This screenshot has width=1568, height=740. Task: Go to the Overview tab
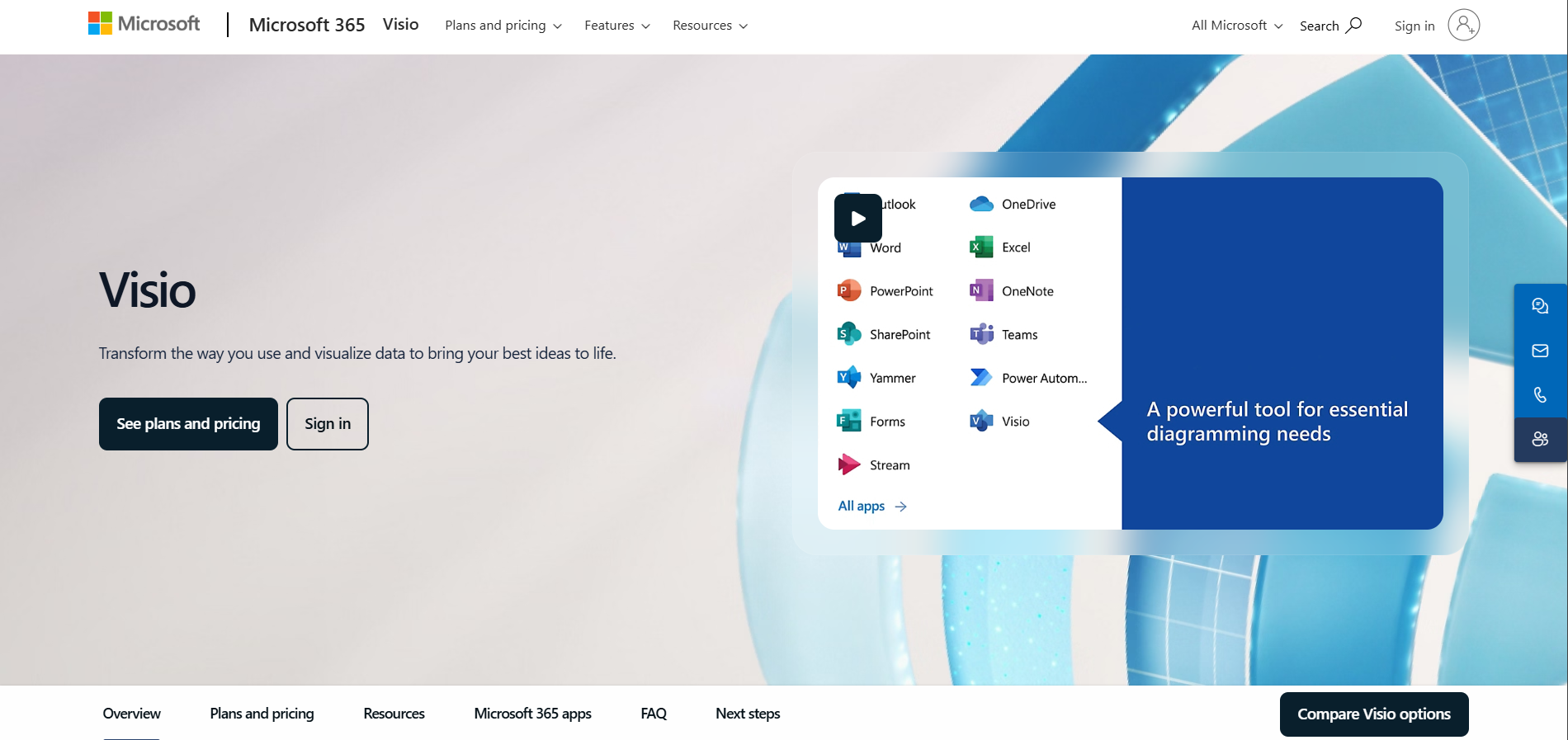click(132, 714)
